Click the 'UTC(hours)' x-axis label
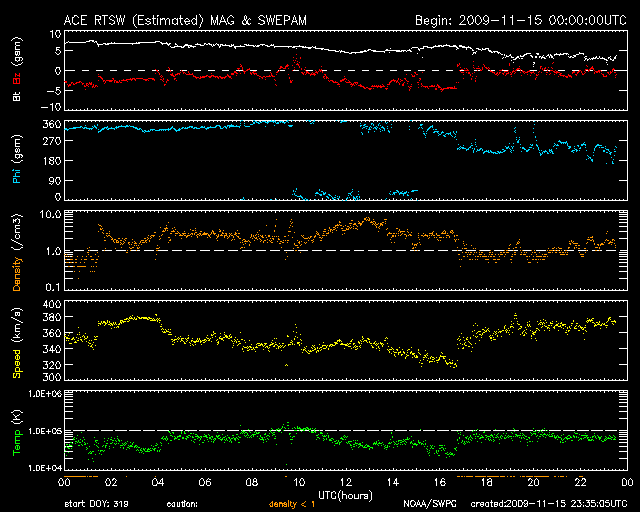 [345, 496]
